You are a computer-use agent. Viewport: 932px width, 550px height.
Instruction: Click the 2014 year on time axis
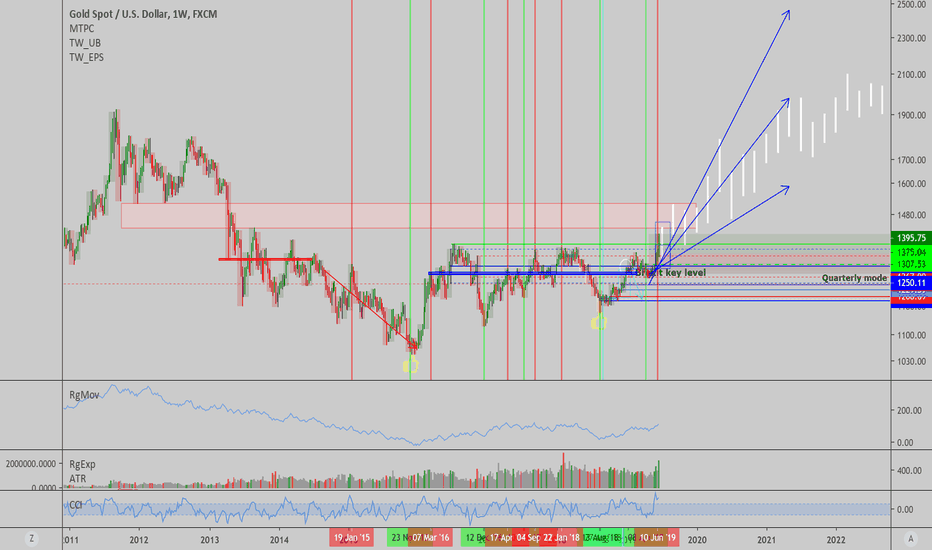[279, 540]
